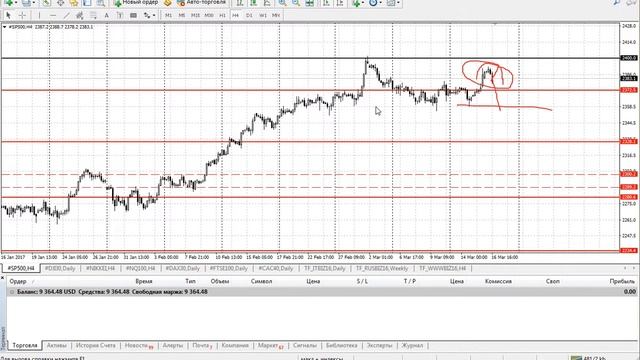640x360 pixels.
Task: Open the #DAX30,Daily chart tab
Action: [182, 268]
